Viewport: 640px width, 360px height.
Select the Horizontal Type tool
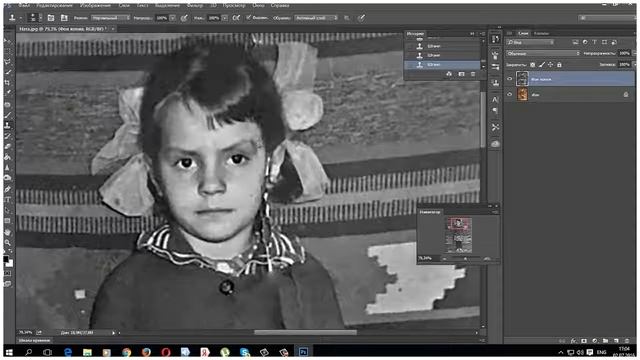(x=7, y=200)
